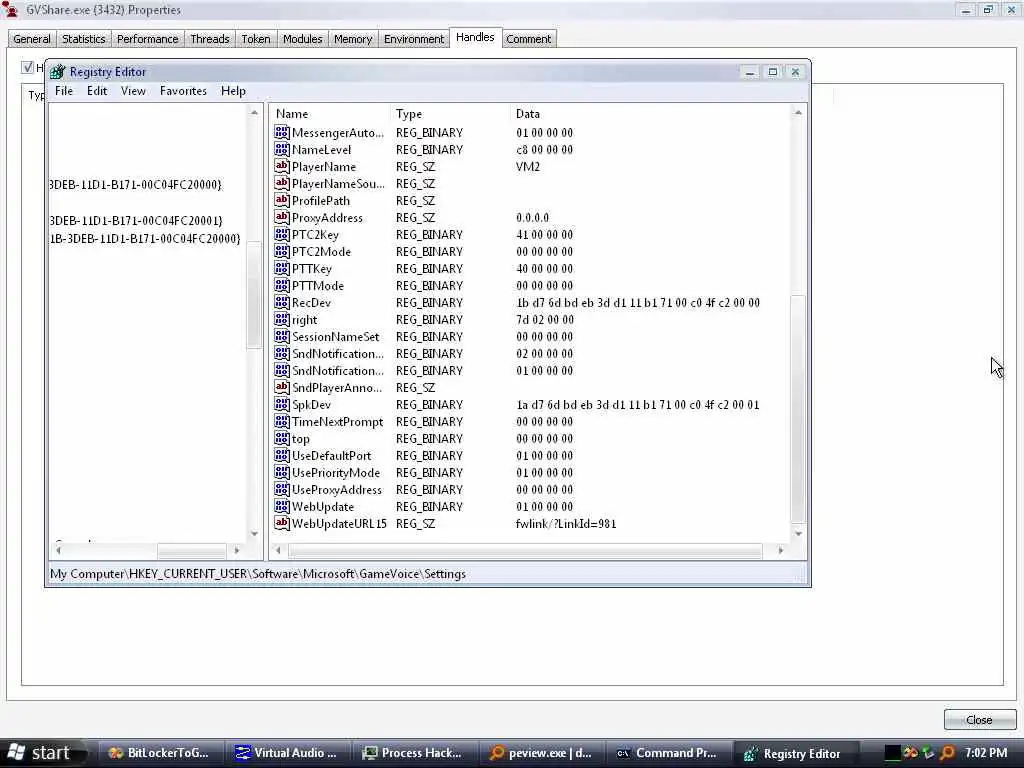Image resolution: width=1024 pixels, height=768 pixels.
Task: Open the File menu in Registry Editor
Action: (64, 91)
